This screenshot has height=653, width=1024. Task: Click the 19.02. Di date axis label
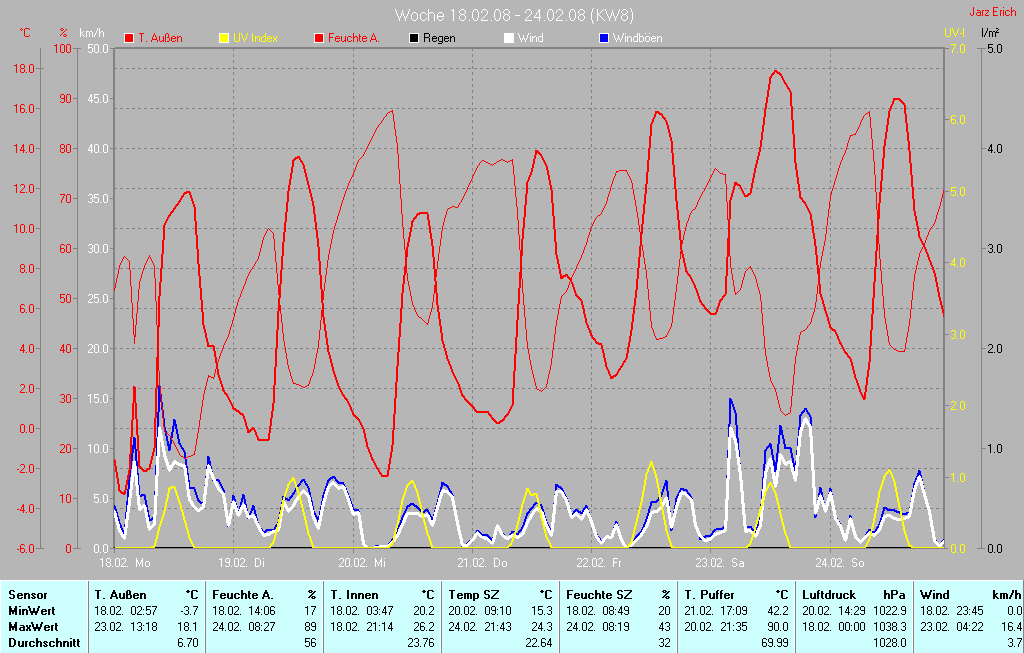[x=242, y=562]
